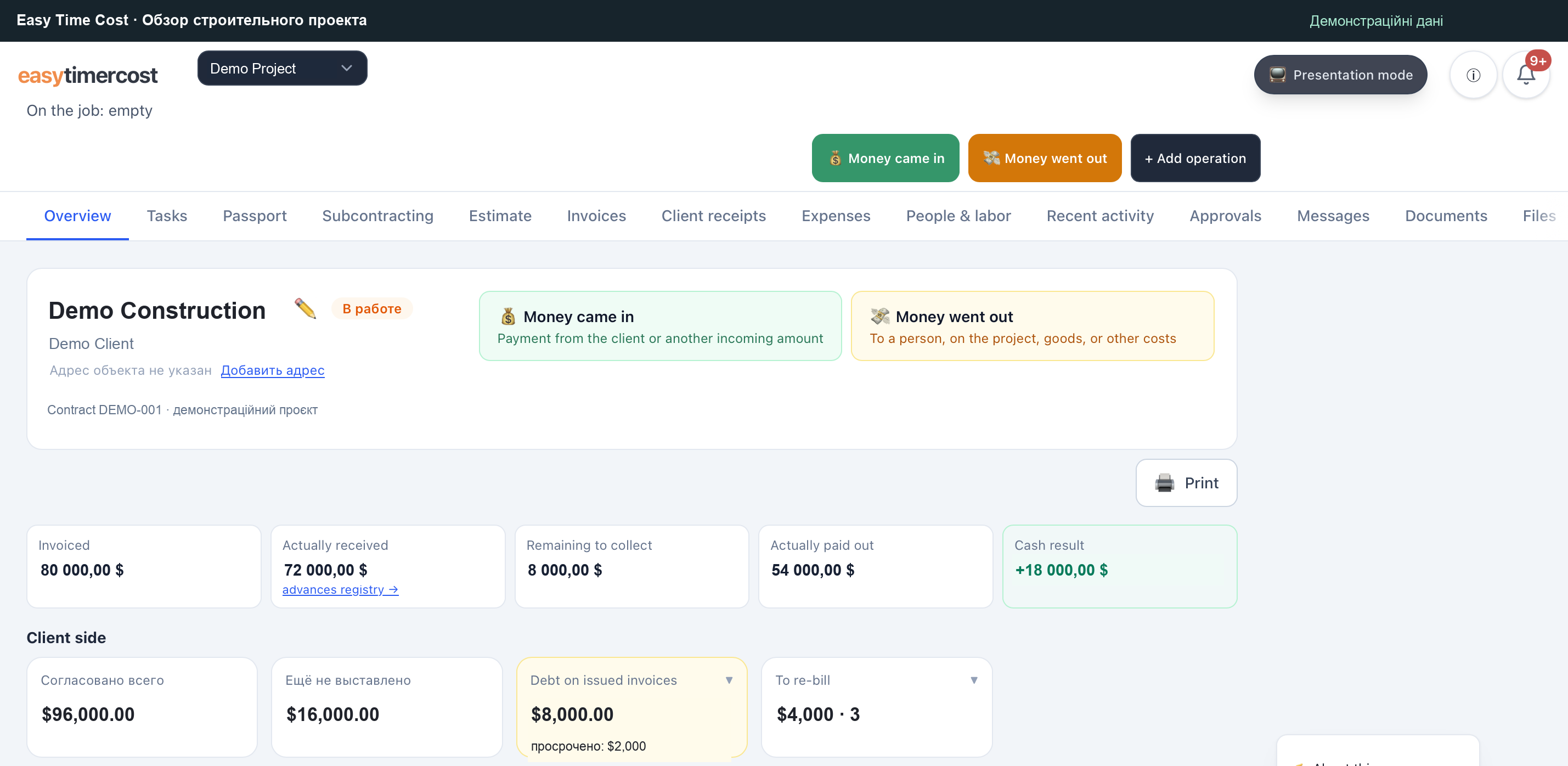Click the money bag icon in the Money came in card

click(x=507, y=317)
